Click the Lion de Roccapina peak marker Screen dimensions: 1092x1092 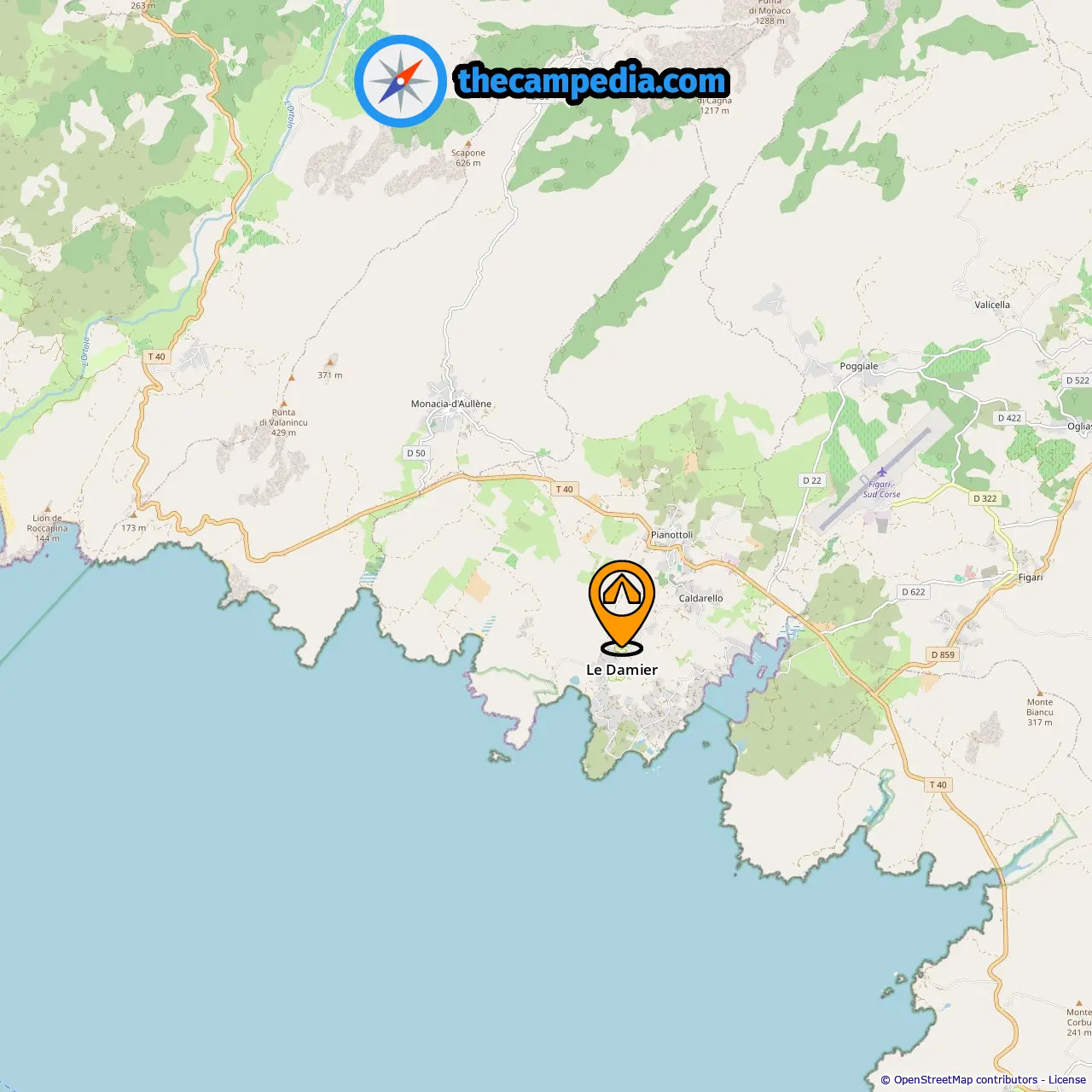point(48,508)
